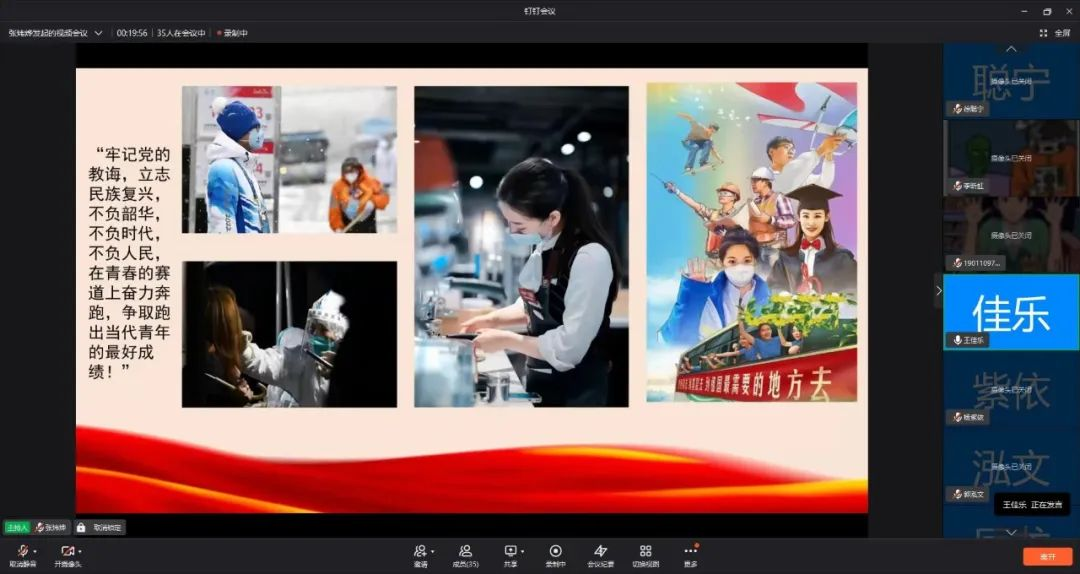Click the 录制中 recording icon
Viewport: 1080px width, 574px height.
[x=555, y=552]
